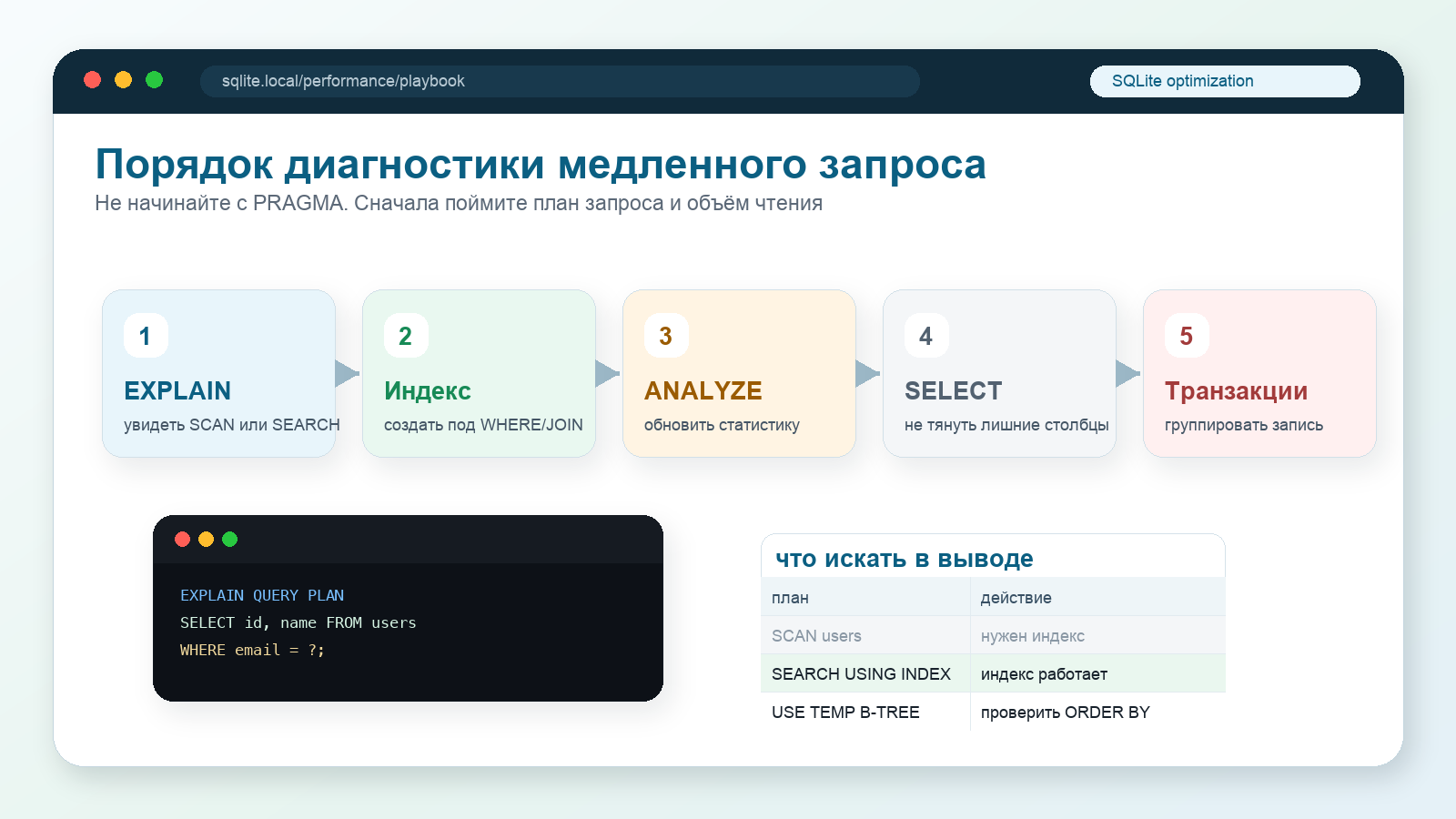The height and width of the screenshot is (819, 1456).
Task: Select the USE TEMP B-TREE table cell
Action: [x=865, y=712]
